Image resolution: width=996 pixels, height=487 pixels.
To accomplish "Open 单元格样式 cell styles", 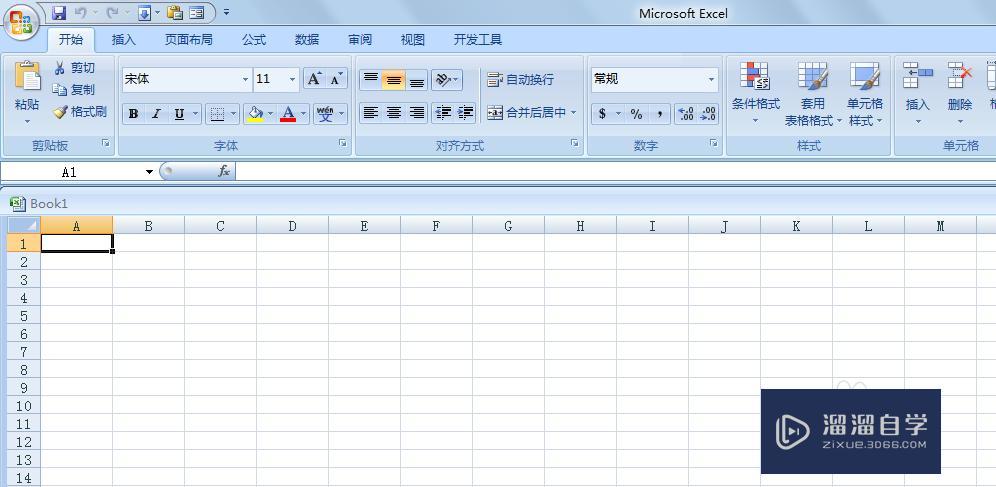I will [x=865, y=93].
